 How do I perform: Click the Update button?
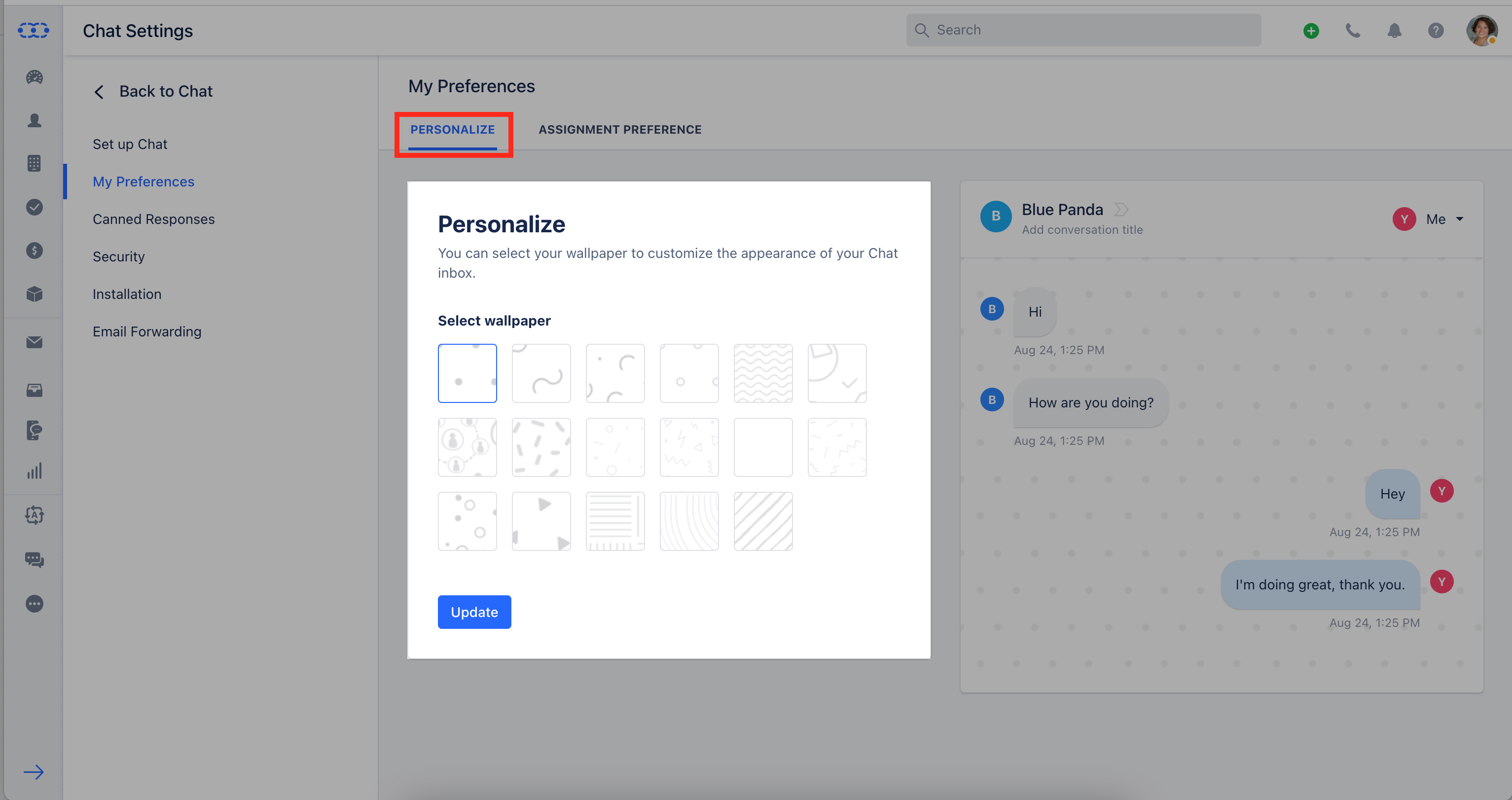pos(474,612)
